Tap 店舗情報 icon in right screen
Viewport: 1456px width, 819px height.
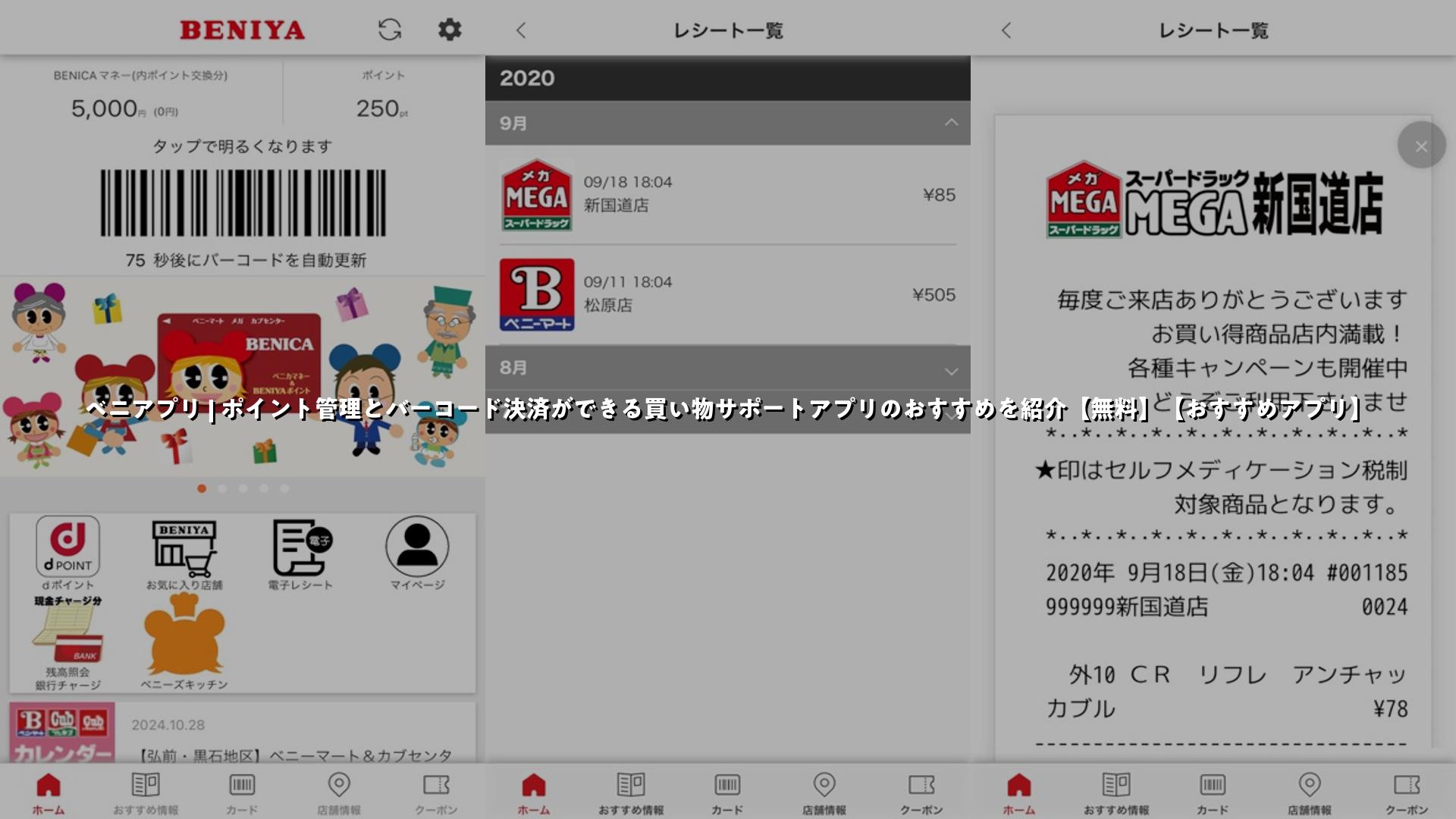pyautogui.click(x=1310, y=793)
